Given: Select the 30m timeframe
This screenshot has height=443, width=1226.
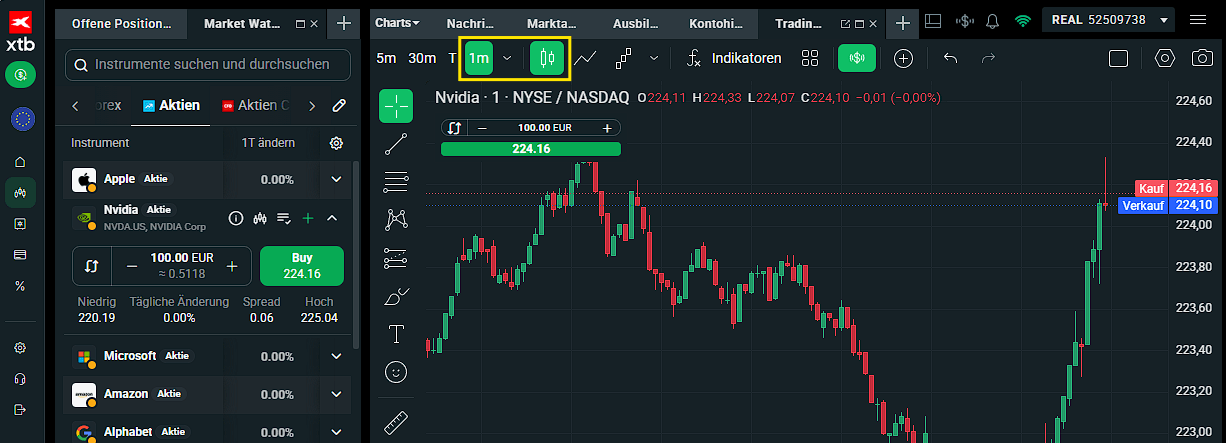Looking at the screenshot, I should (x=422, y=58).
